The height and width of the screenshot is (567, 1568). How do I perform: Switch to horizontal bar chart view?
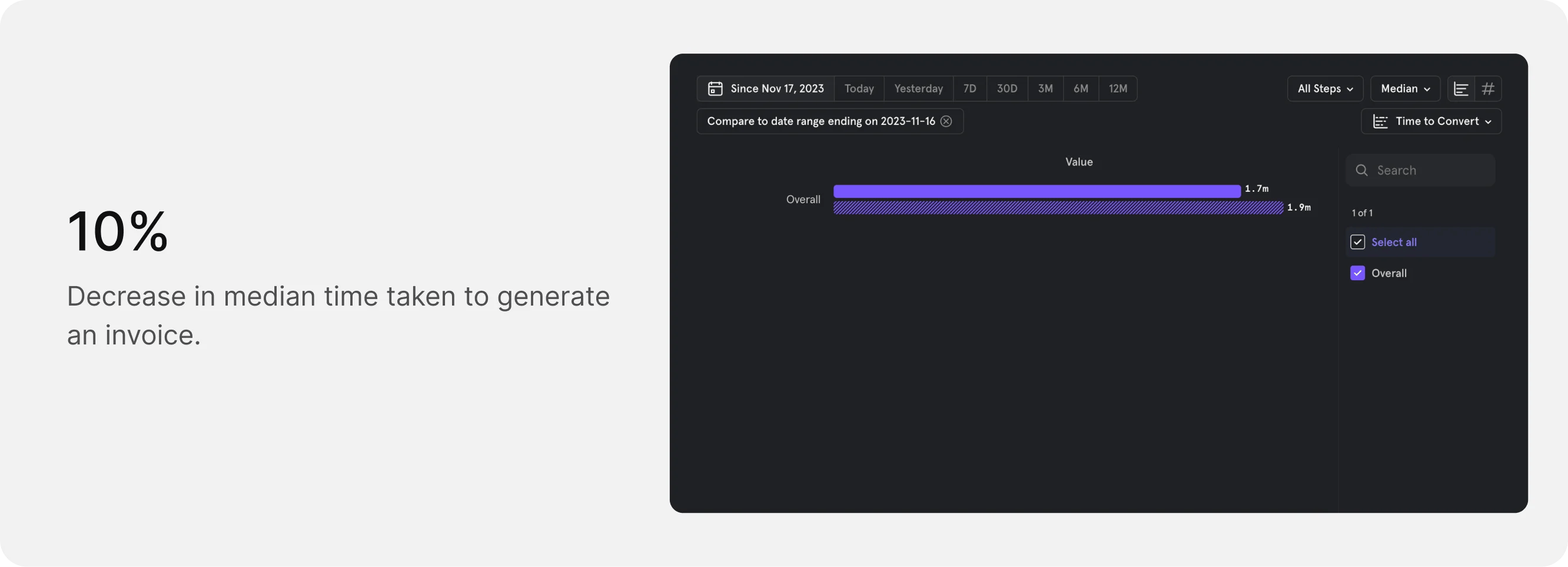point(1461,89)
